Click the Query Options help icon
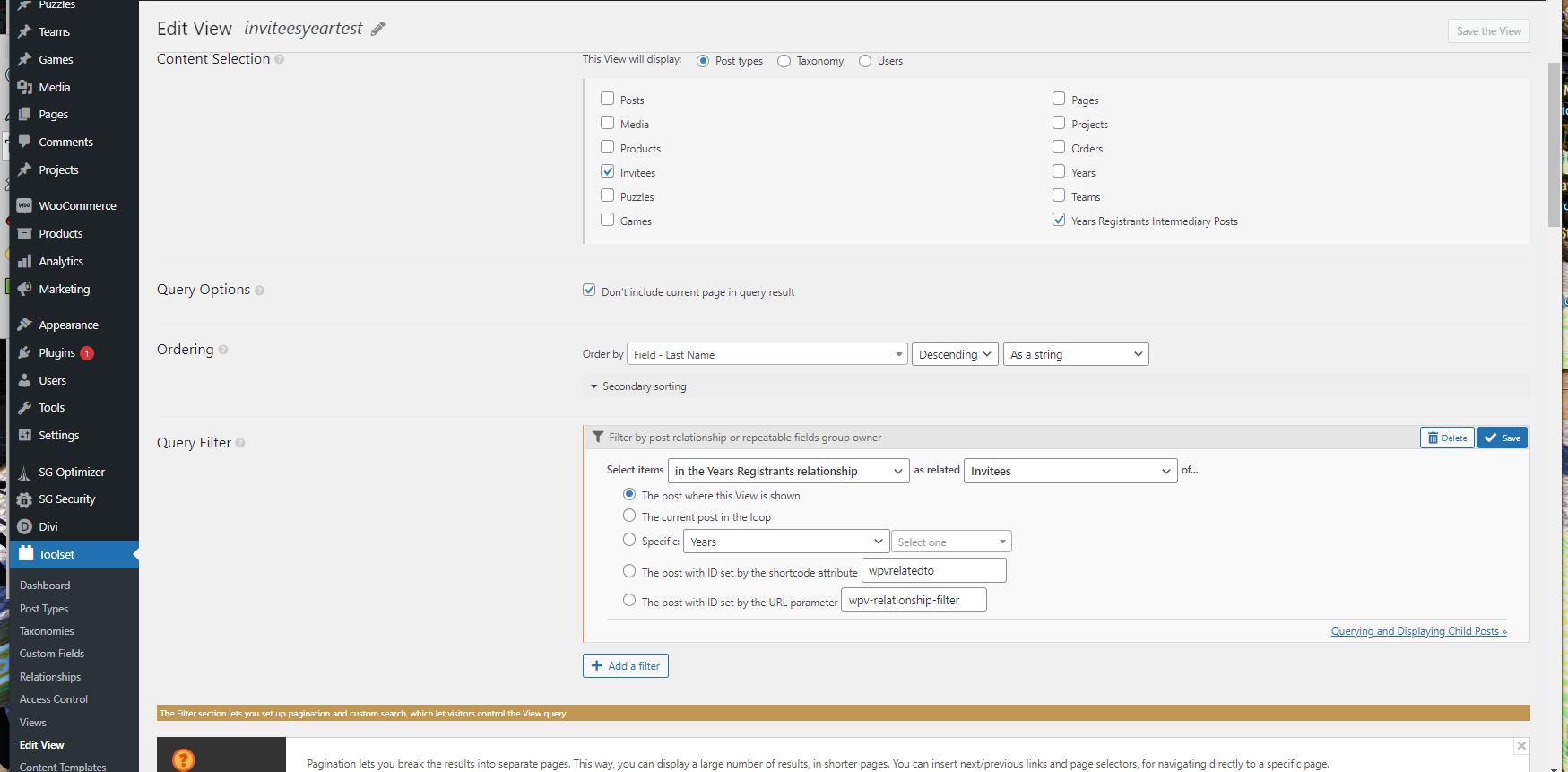Screen dimensions: 1568x772 click(x=259, y=291)
